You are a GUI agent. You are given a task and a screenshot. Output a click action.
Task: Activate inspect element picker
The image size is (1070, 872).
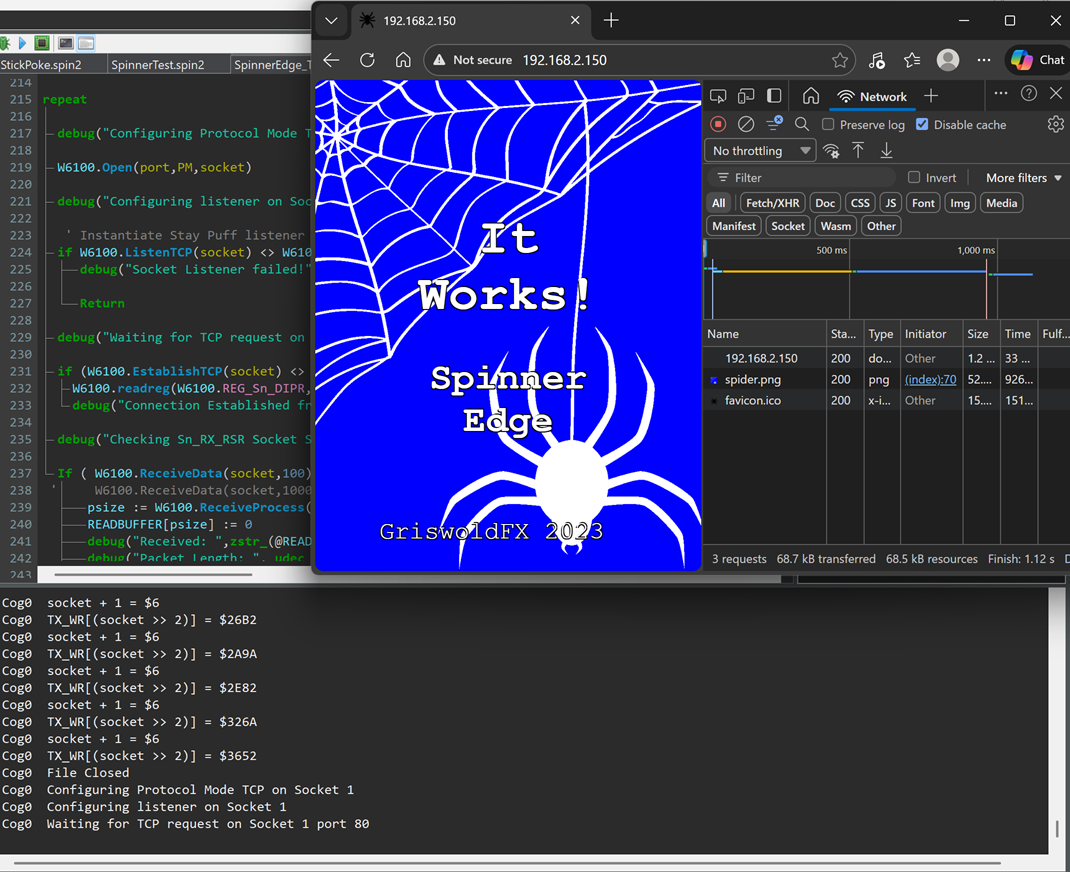[718, 96]
